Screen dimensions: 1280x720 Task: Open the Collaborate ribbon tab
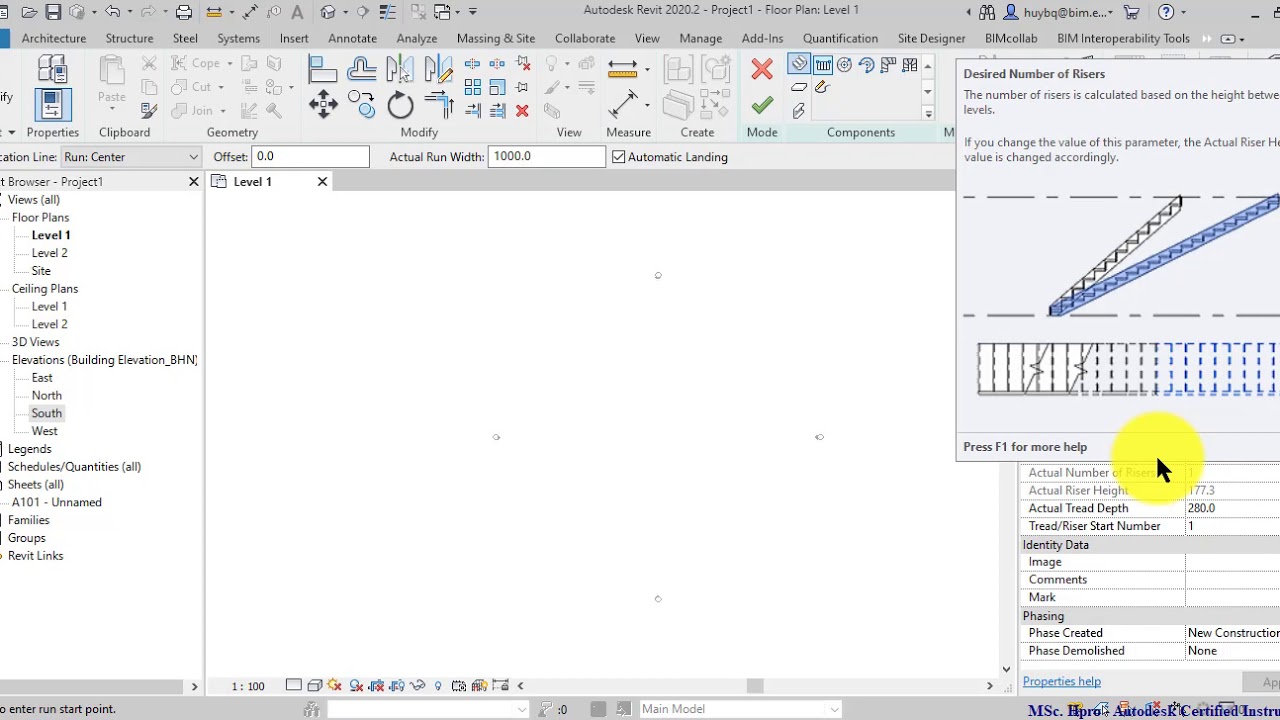pyautogui.click(x=585, y=38)
